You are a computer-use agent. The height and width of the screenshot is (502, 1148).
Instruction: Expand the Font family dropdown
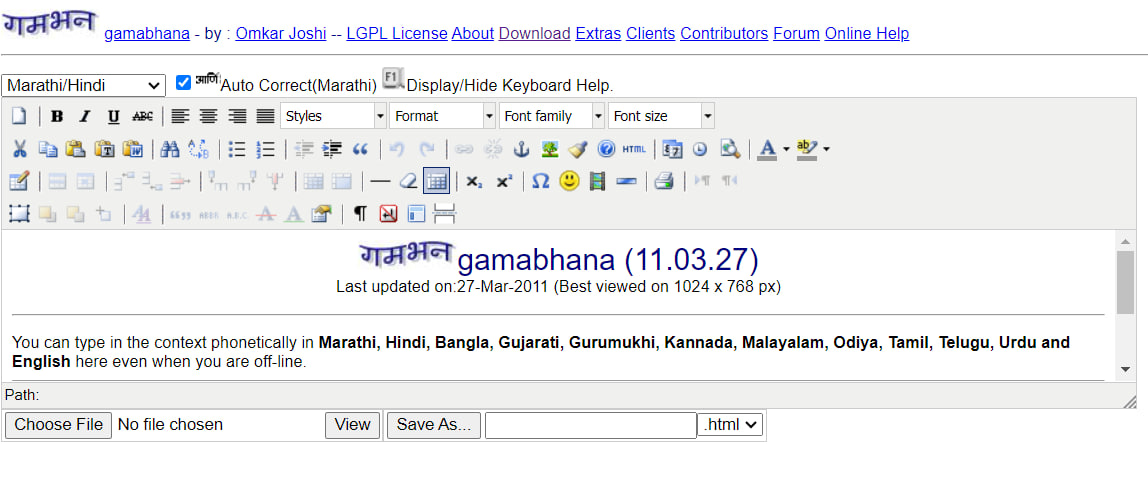(552, 116)
